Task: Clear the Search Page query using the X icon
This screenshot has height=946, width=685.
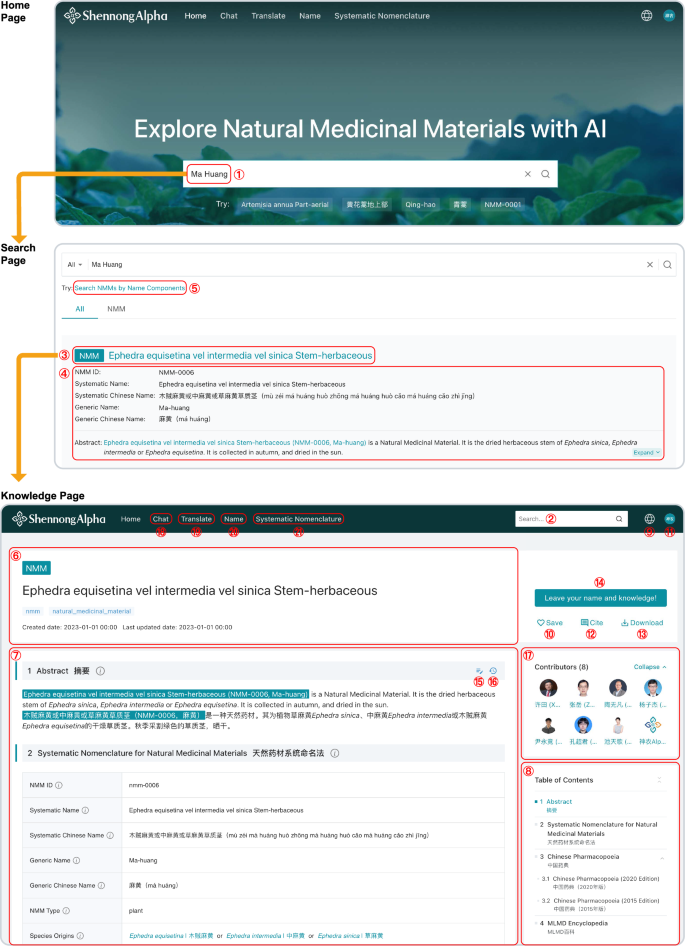Action: (x=650, y=264)
